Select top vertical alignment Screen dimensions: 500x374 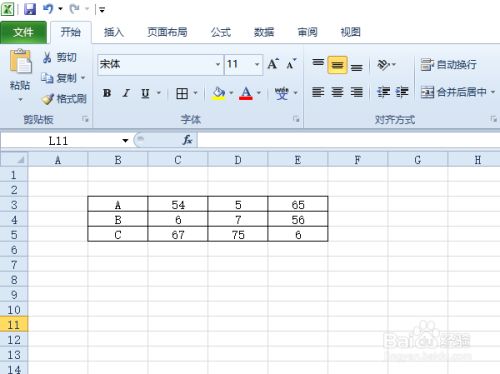(318, 64)
